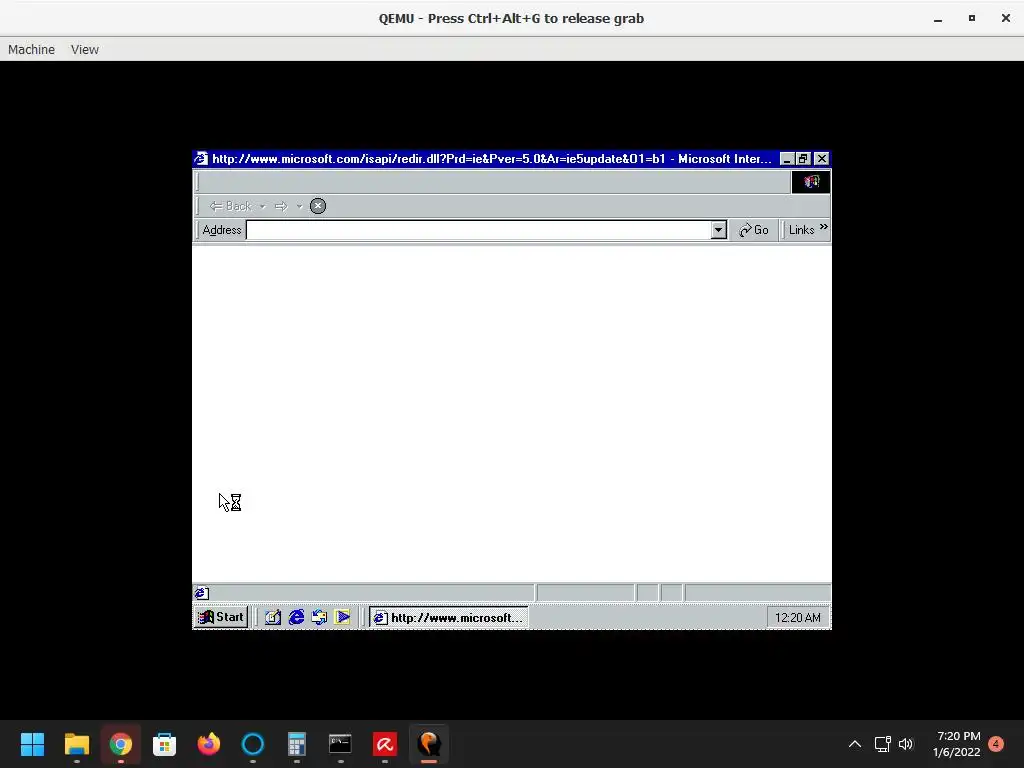Click inside the Address input field
The width and height of the screenshot is (1024, 768).
click(479, 230)
